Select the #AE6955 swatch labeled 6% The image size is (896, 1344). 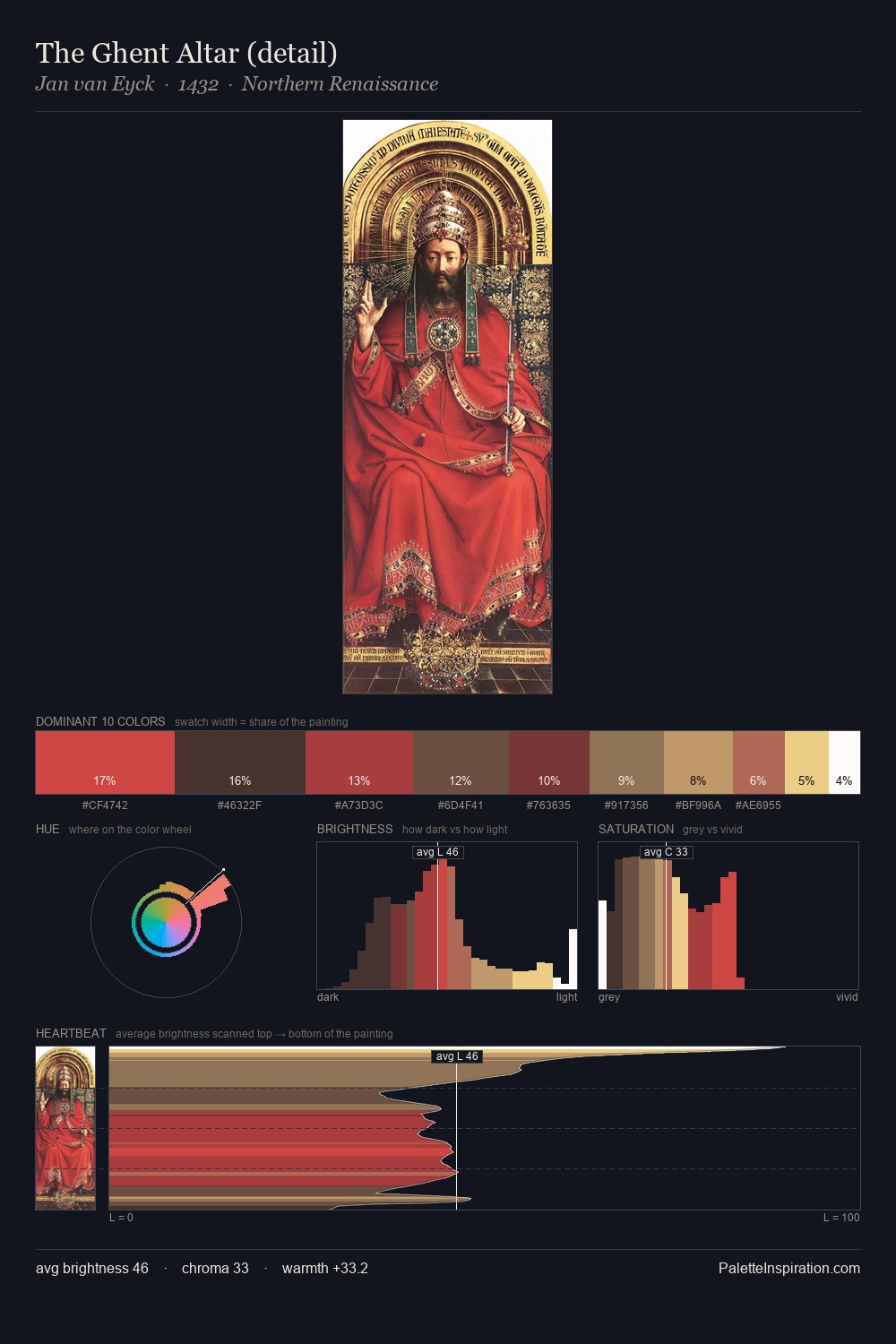(x=758, y=762)
